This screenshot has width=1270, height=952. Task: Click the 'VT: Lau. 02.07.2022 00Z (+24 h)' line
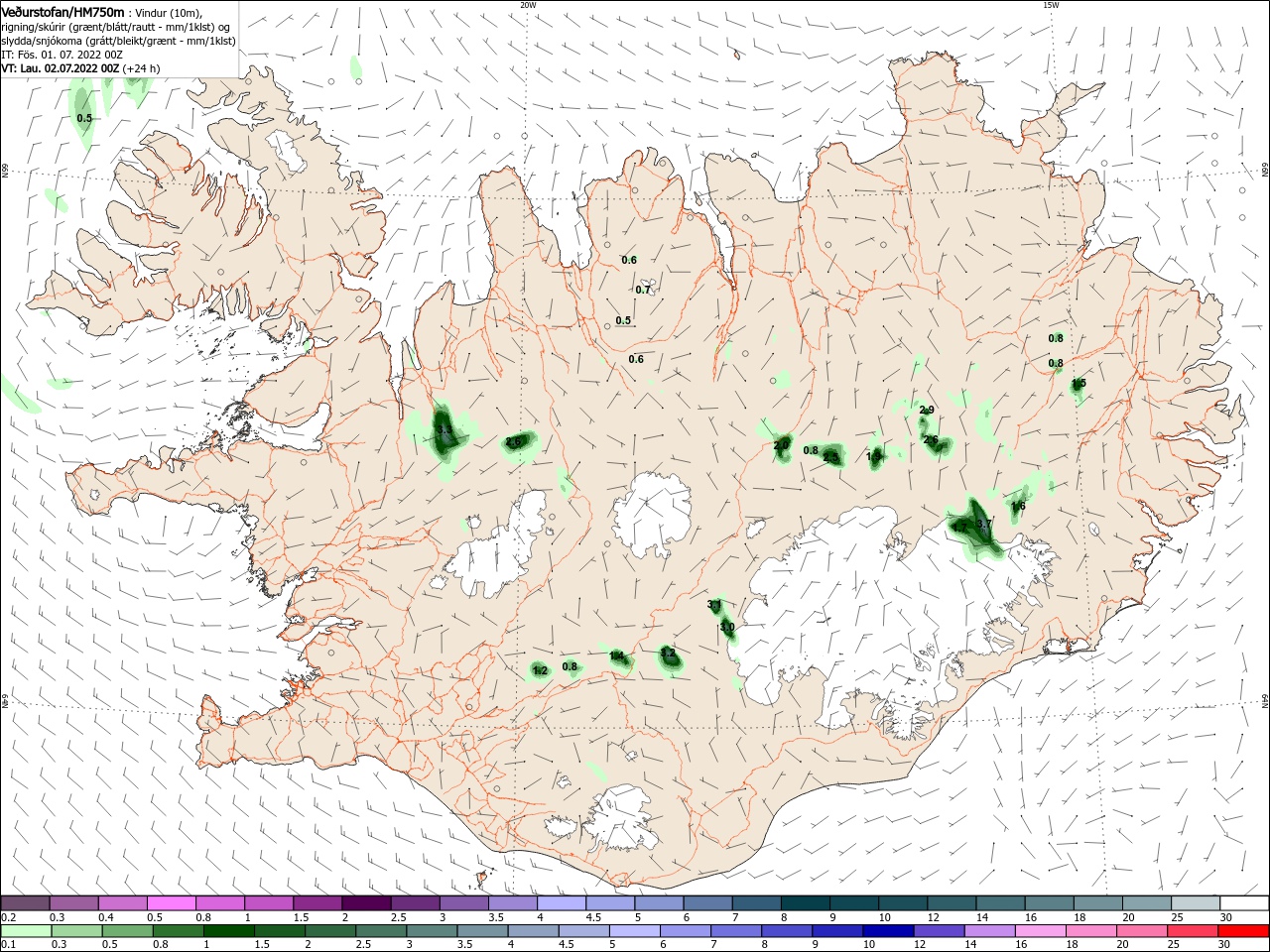[80, 68]
